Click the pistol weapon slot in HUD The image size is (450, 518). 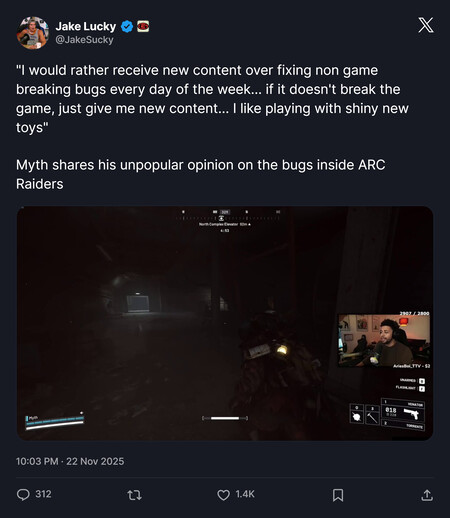coord(403,411)
